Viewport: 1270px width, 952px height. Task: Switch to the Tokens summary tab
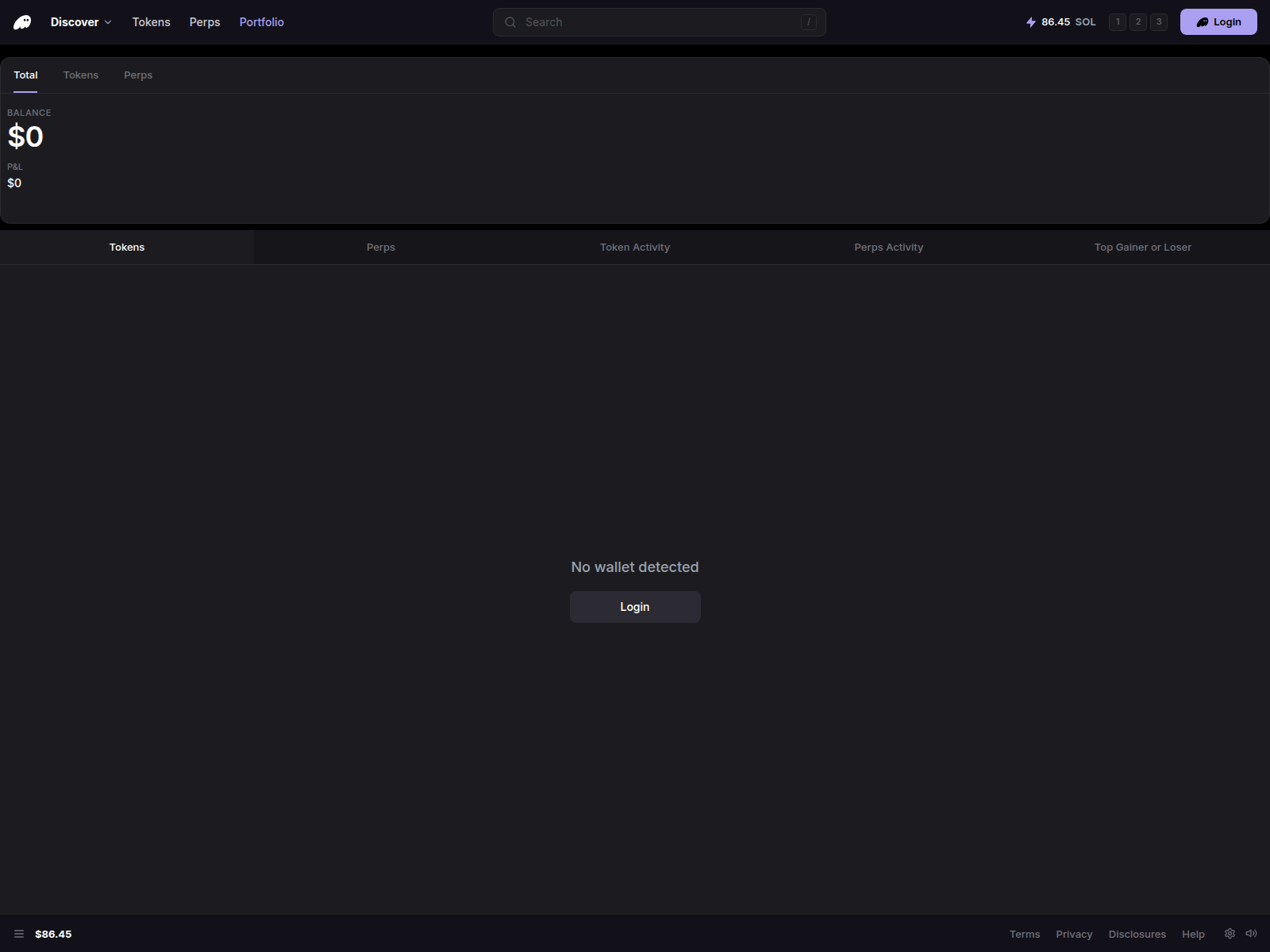point(81,75)
